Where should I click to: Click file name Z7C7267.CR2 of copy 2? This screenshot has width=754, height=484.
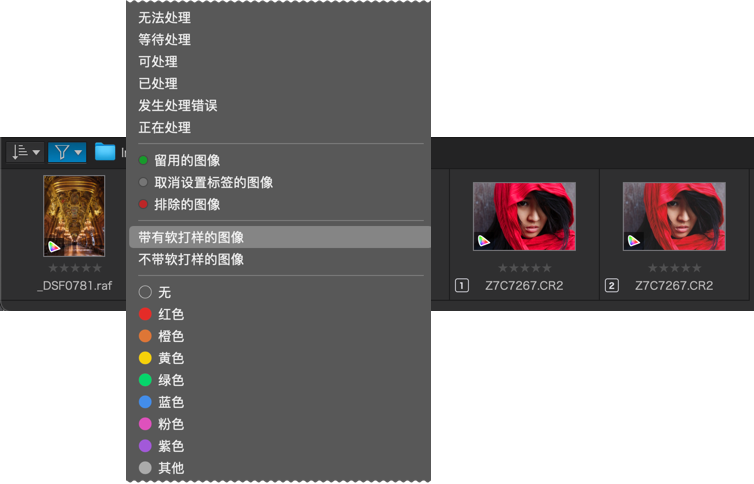point(674,286)
